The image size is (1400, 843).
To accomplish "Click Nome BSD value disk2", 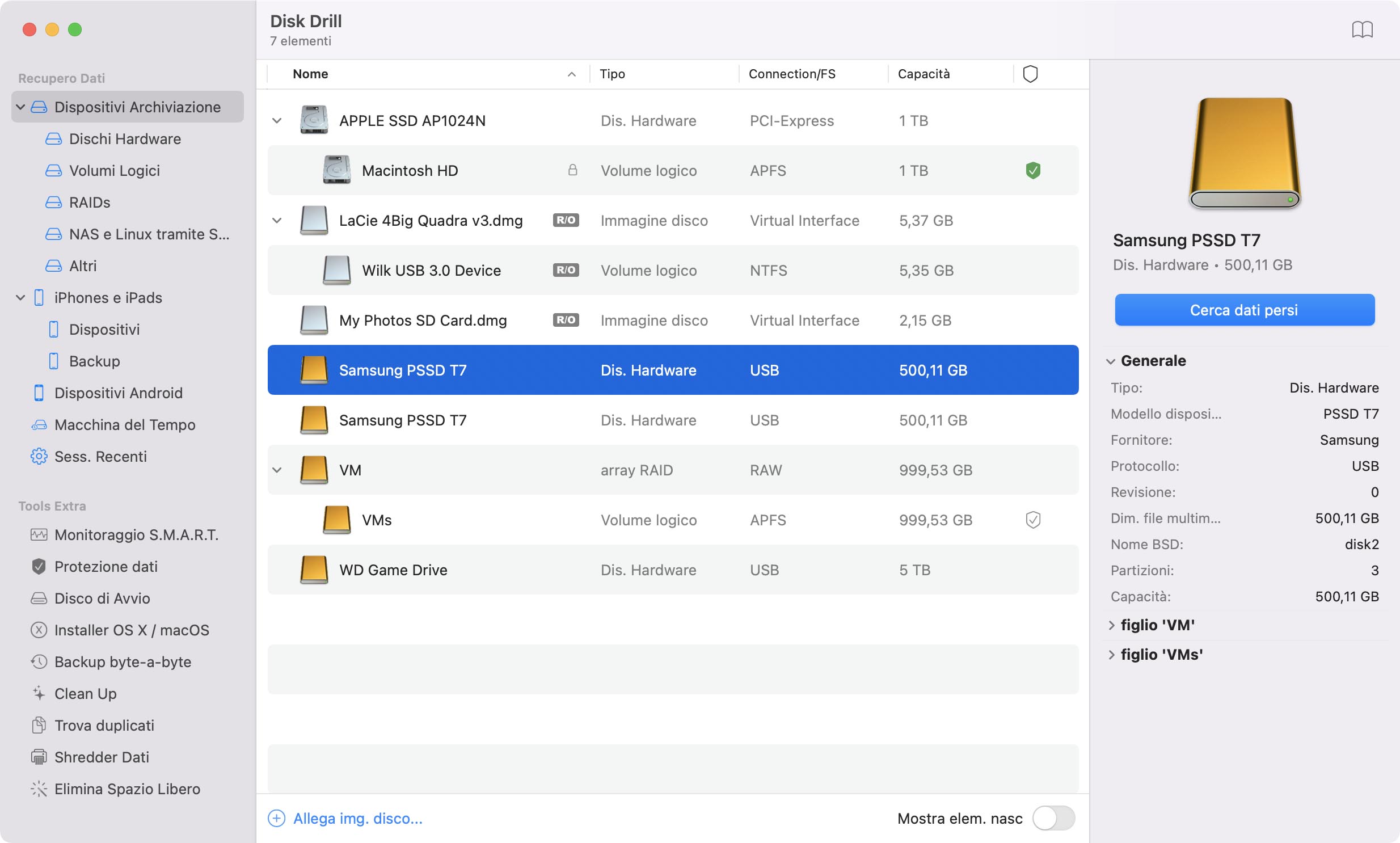I will click(1361, 544).
